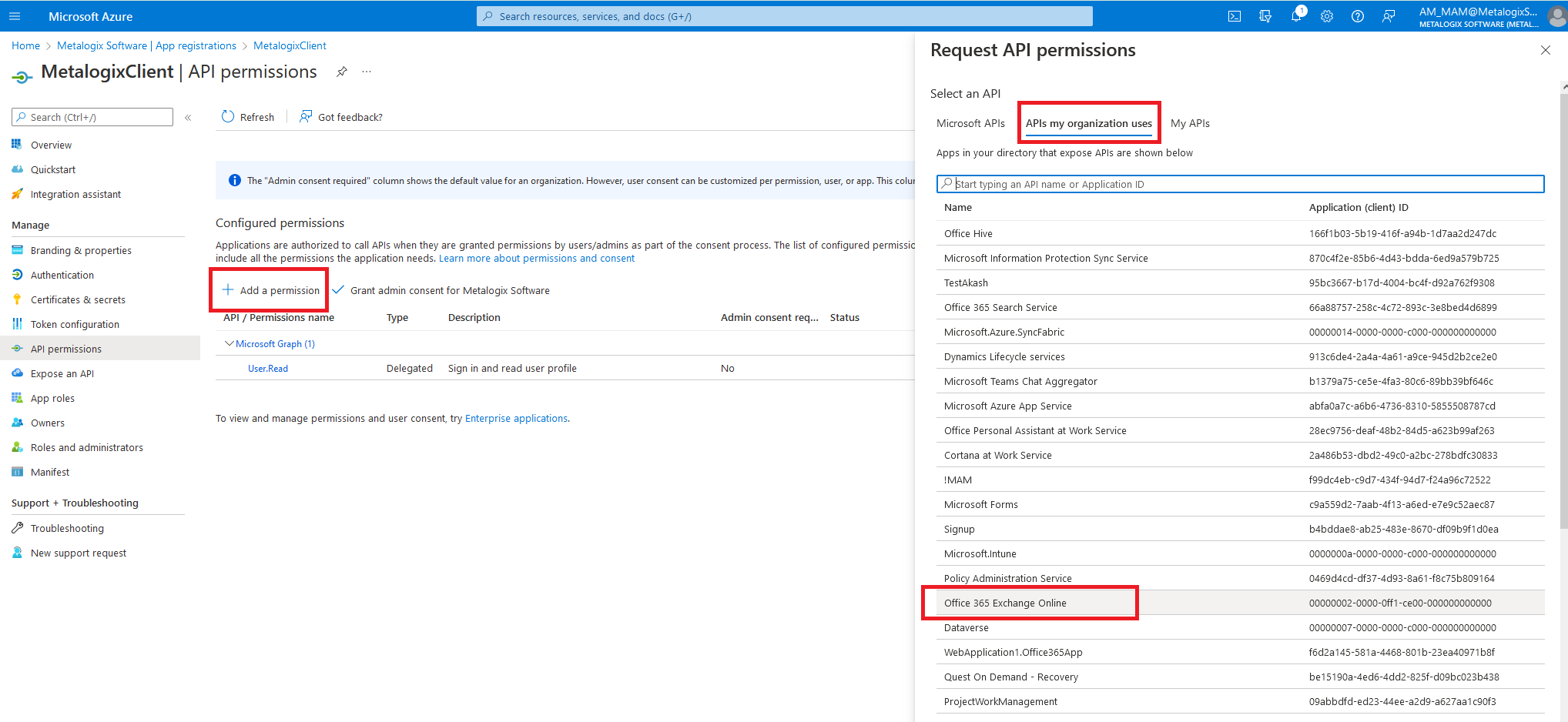Open the Enterprise applications link
Image resolution: width=1568 pixels, height=722 pixels.
click(516, 419)
